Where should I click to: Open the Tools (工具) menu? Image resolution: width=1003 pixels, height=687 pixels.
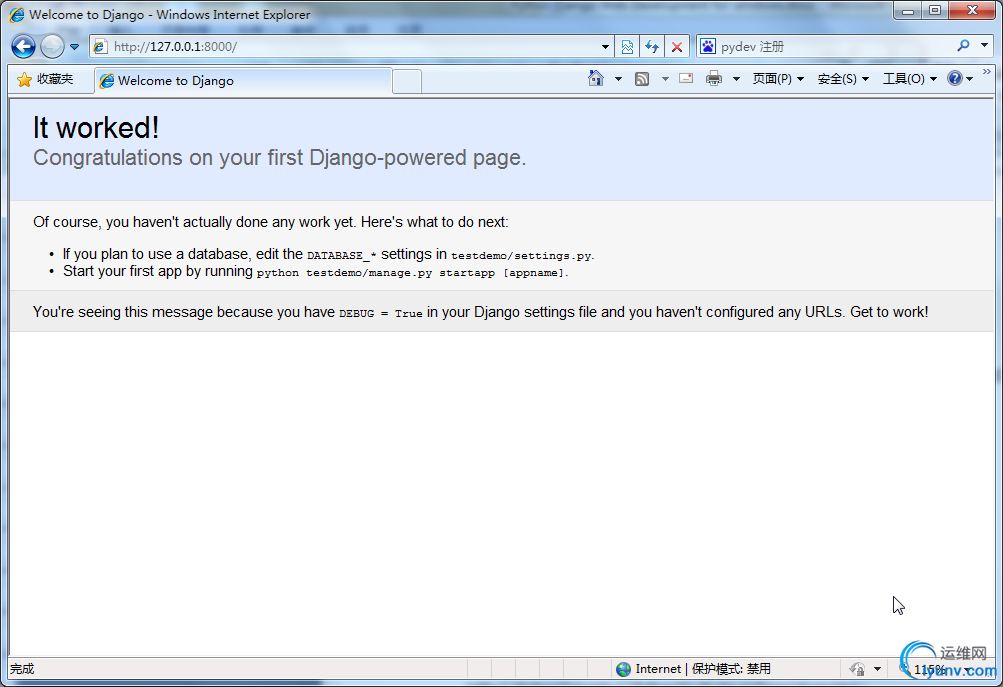coord(910,79)
